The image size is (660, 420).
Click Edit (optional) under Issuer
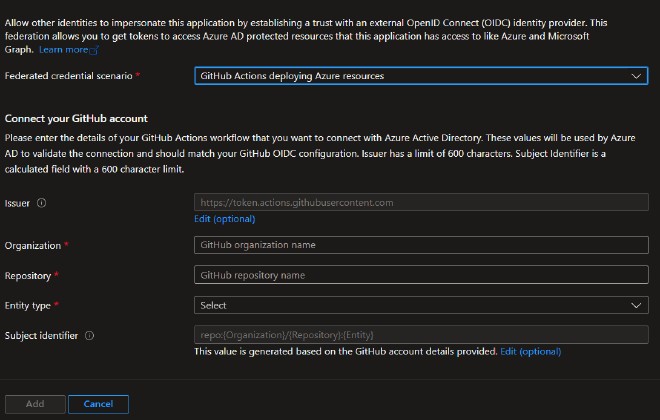click(224, 219)
